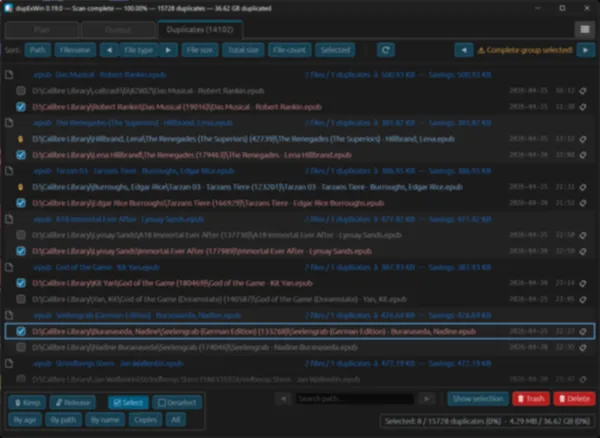Select files By path
The height and width of the screenshot is (438, 600).
pyautogui.click(x=63, y=420)
